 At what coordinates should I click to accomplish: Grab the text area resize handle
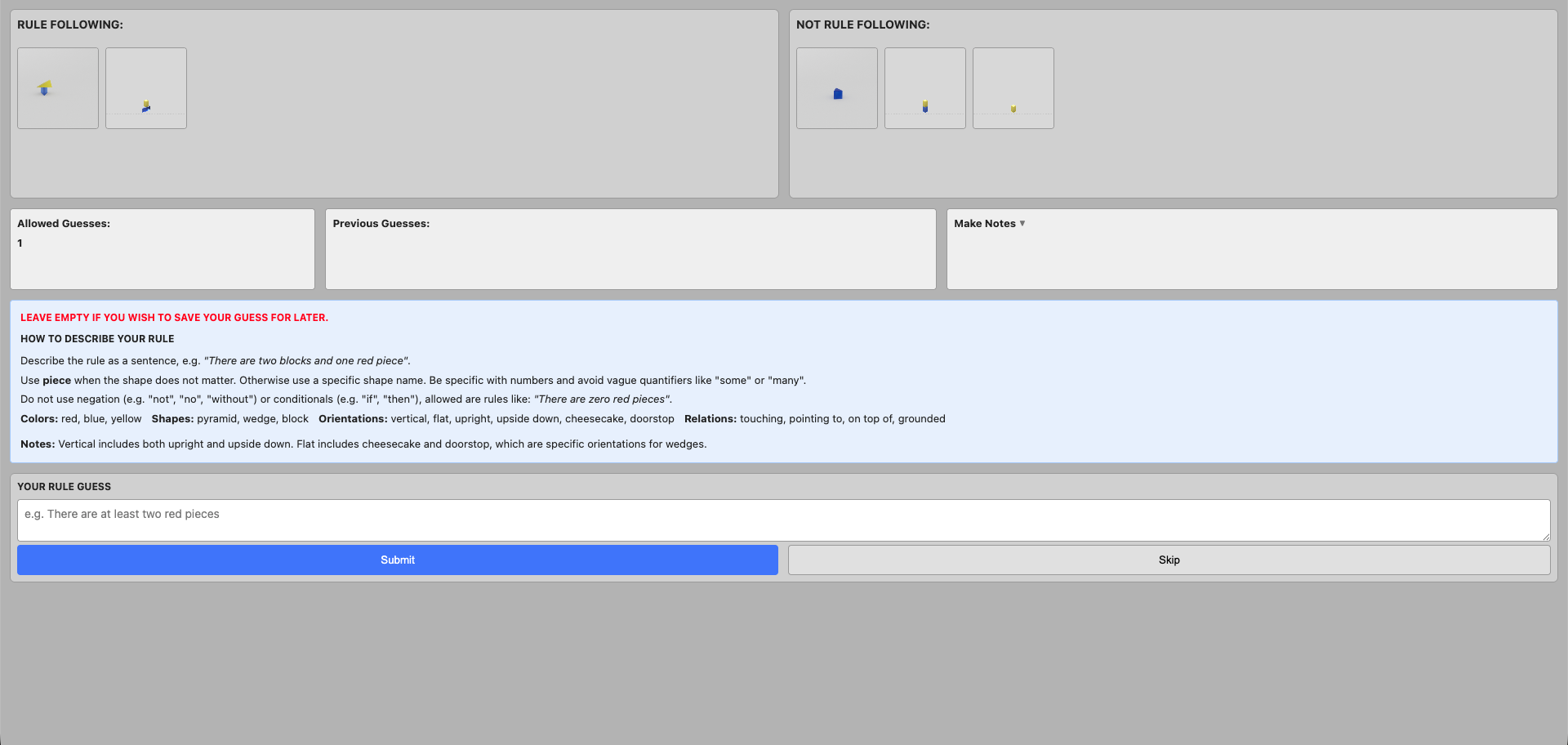tap(1546, 537)
